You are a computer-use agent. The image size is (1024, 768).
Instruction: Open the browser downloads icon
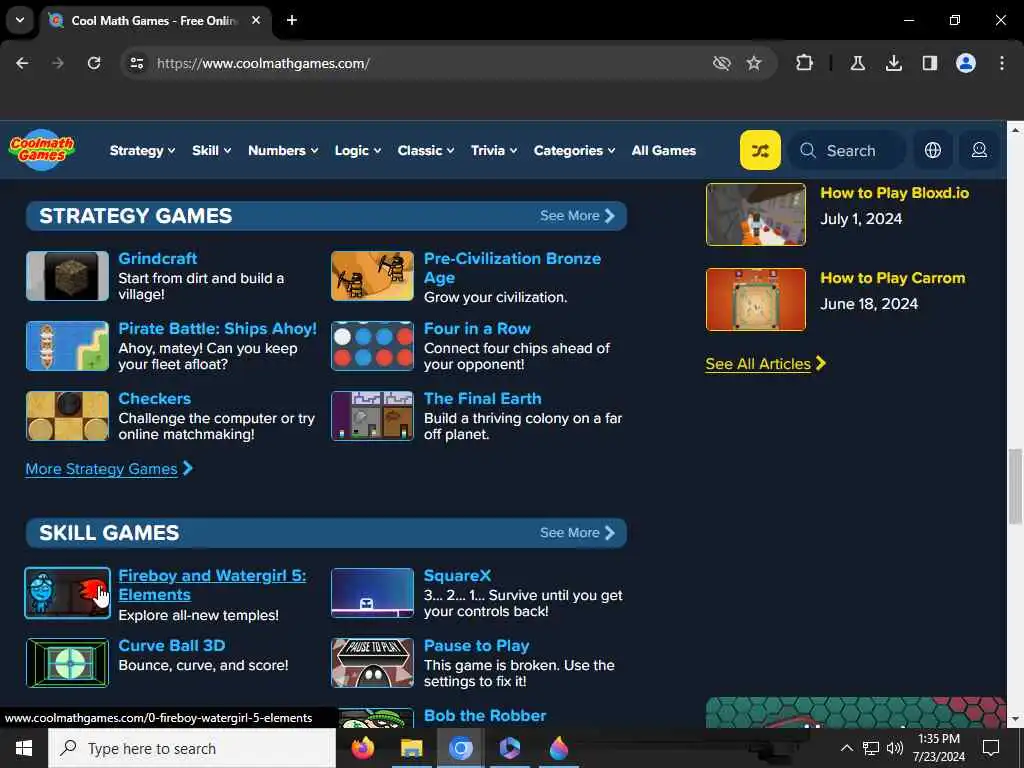[x=894, y=63]
